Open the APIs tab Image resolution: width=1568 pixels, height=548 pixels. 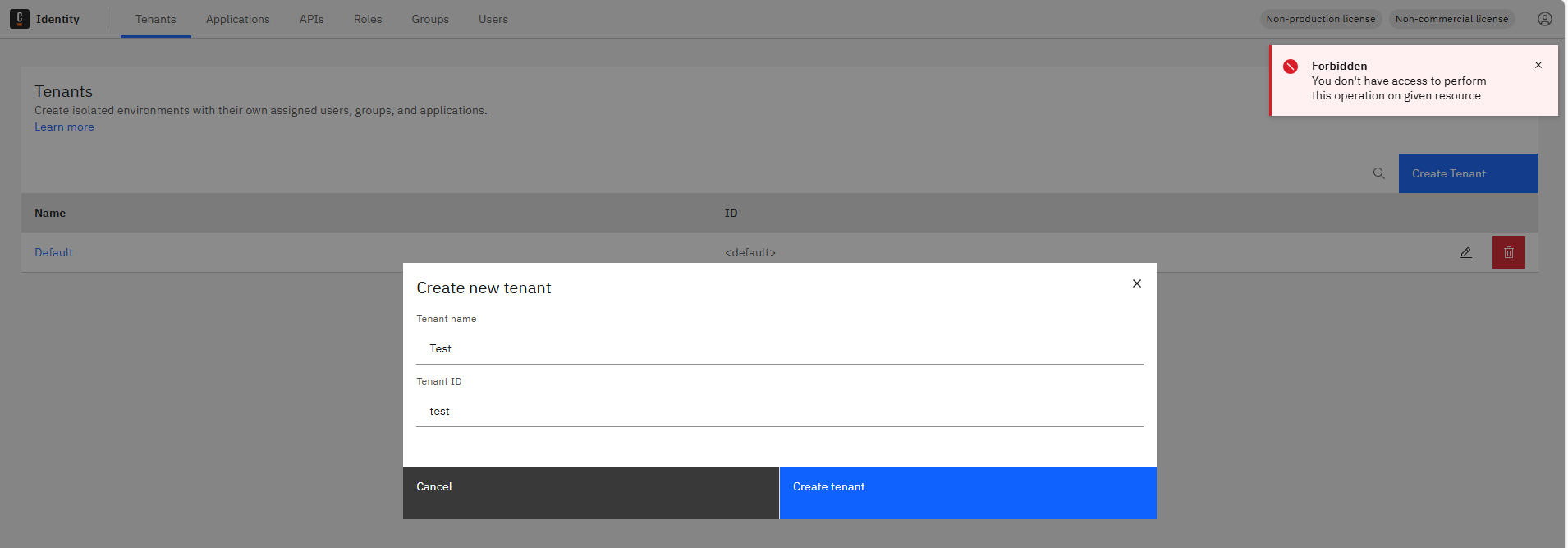311,19
